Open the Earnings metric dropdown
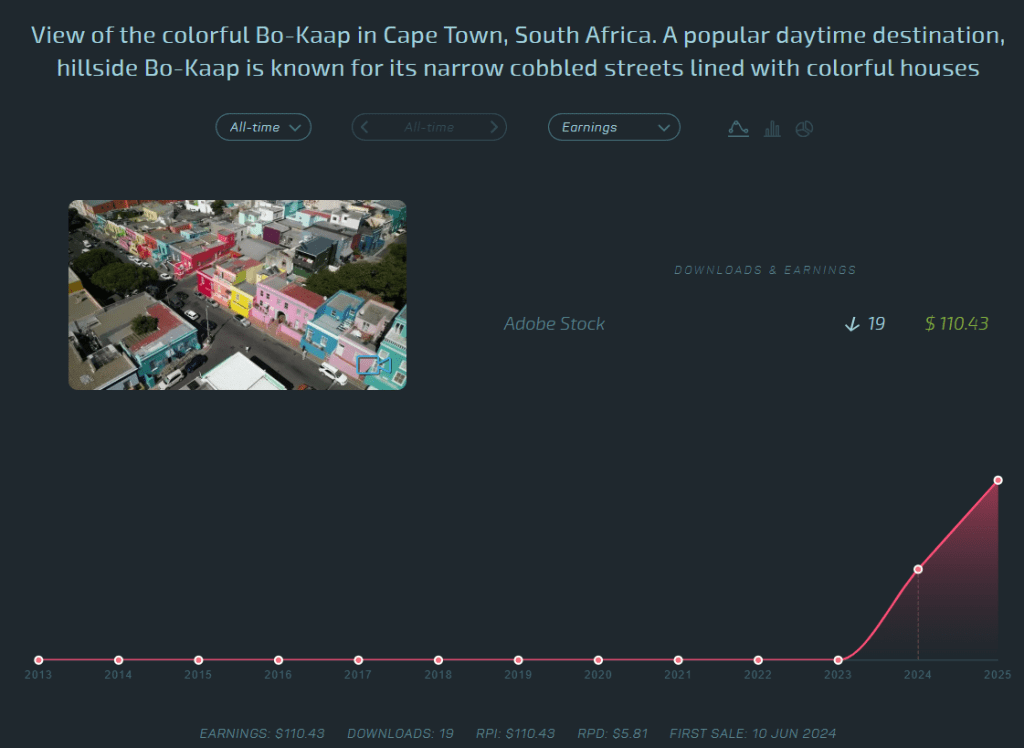The width and height of the screenshot is (1024, 748). click(614, 127)
